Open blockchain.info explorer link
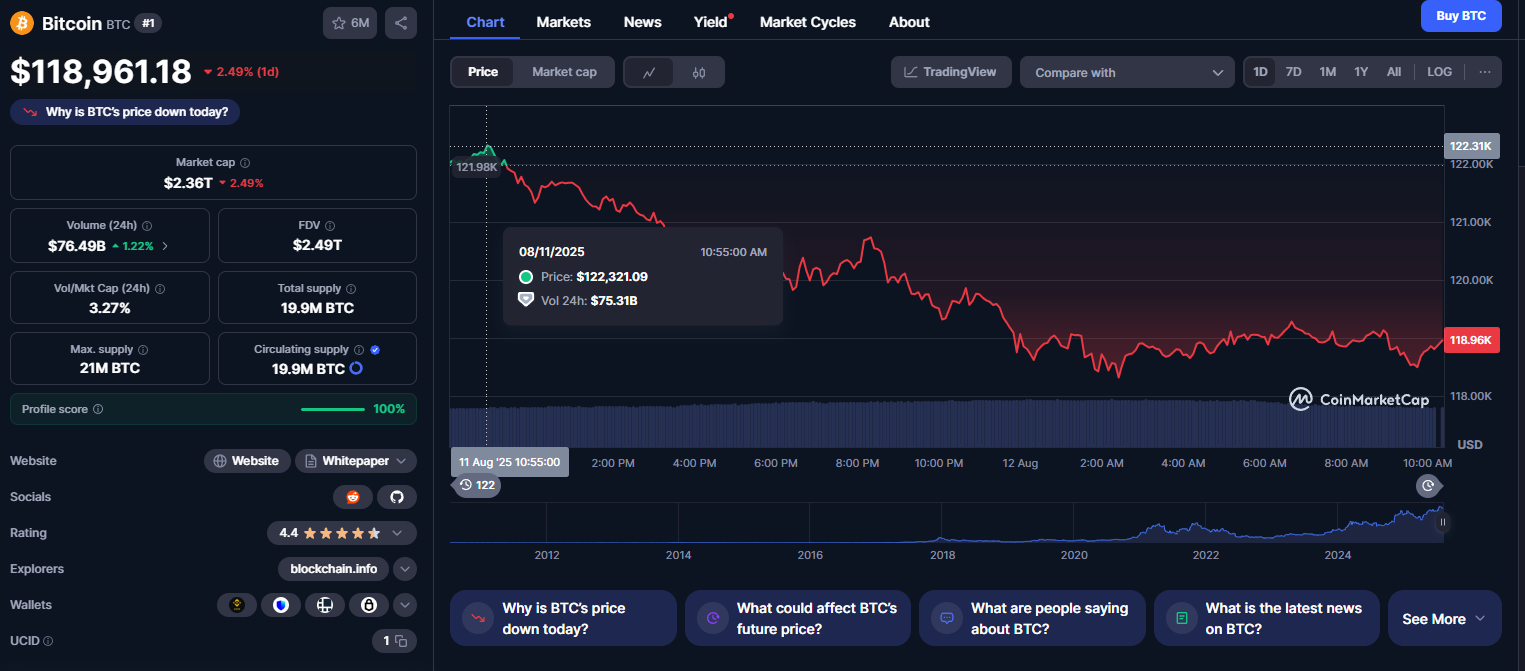 pyautogui.click(x=333, y=569)
